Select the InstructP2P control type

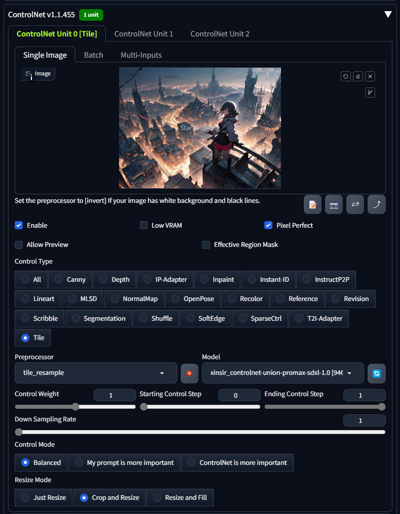pyautogui.click(x=326, y=279)
